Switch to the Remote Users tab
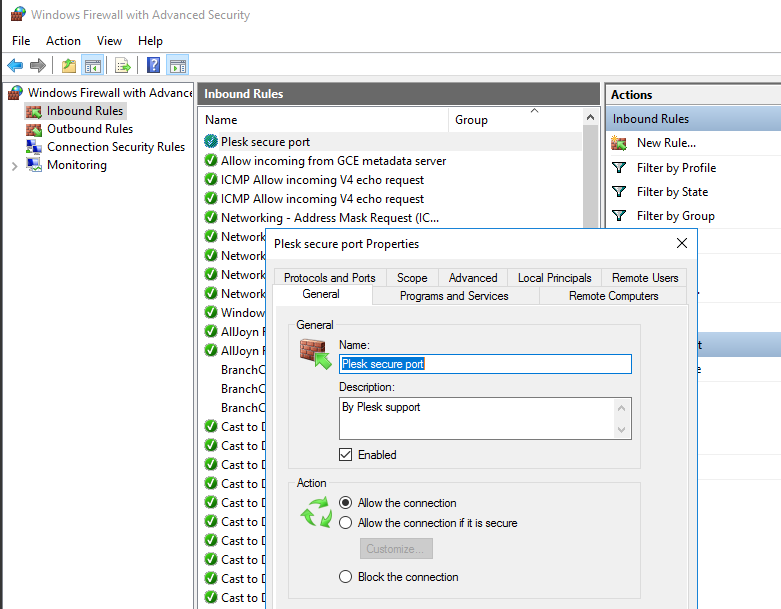781x609 pixels. coord(645,277)
